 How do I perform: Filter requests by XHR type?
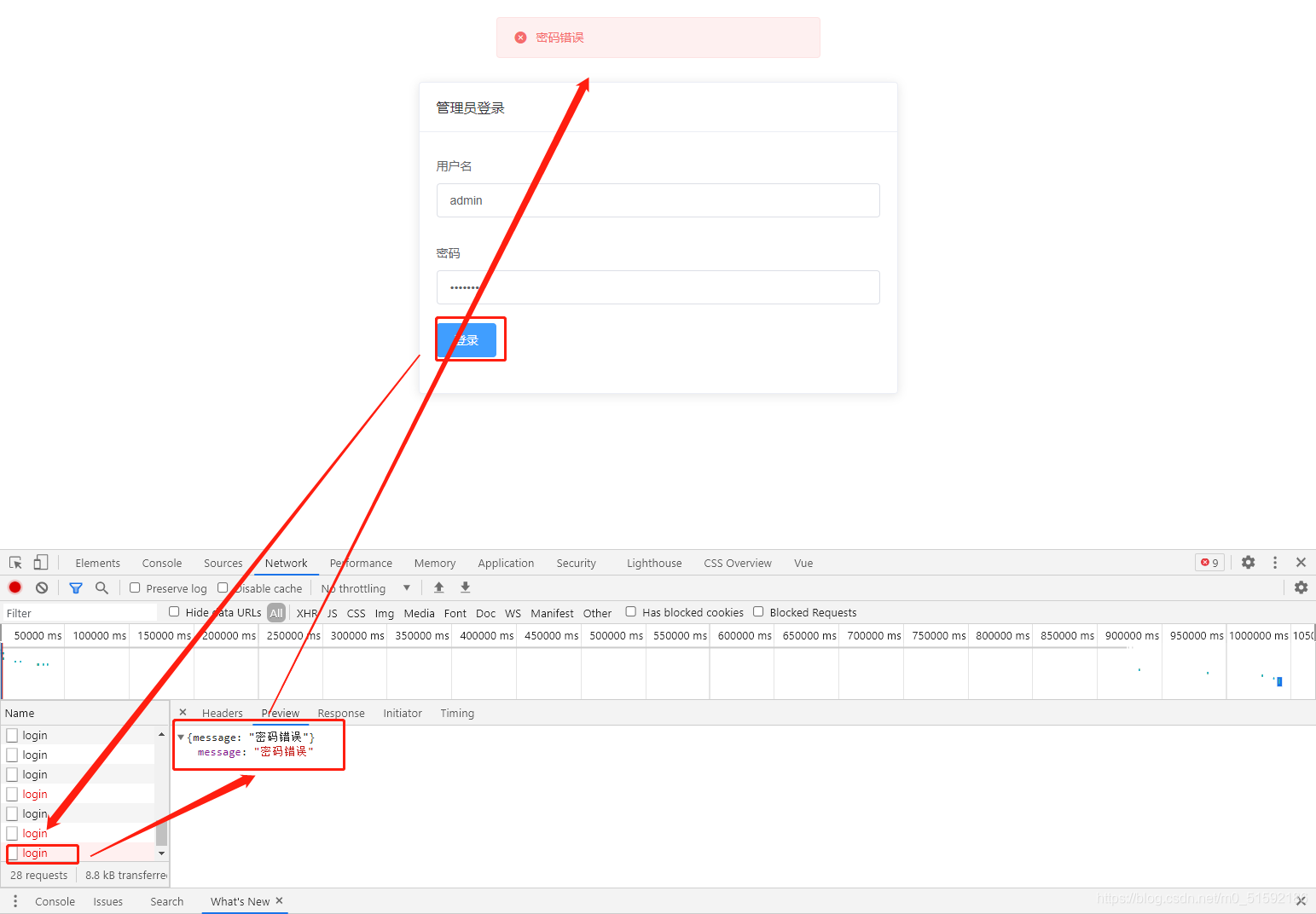coord(307,613)
